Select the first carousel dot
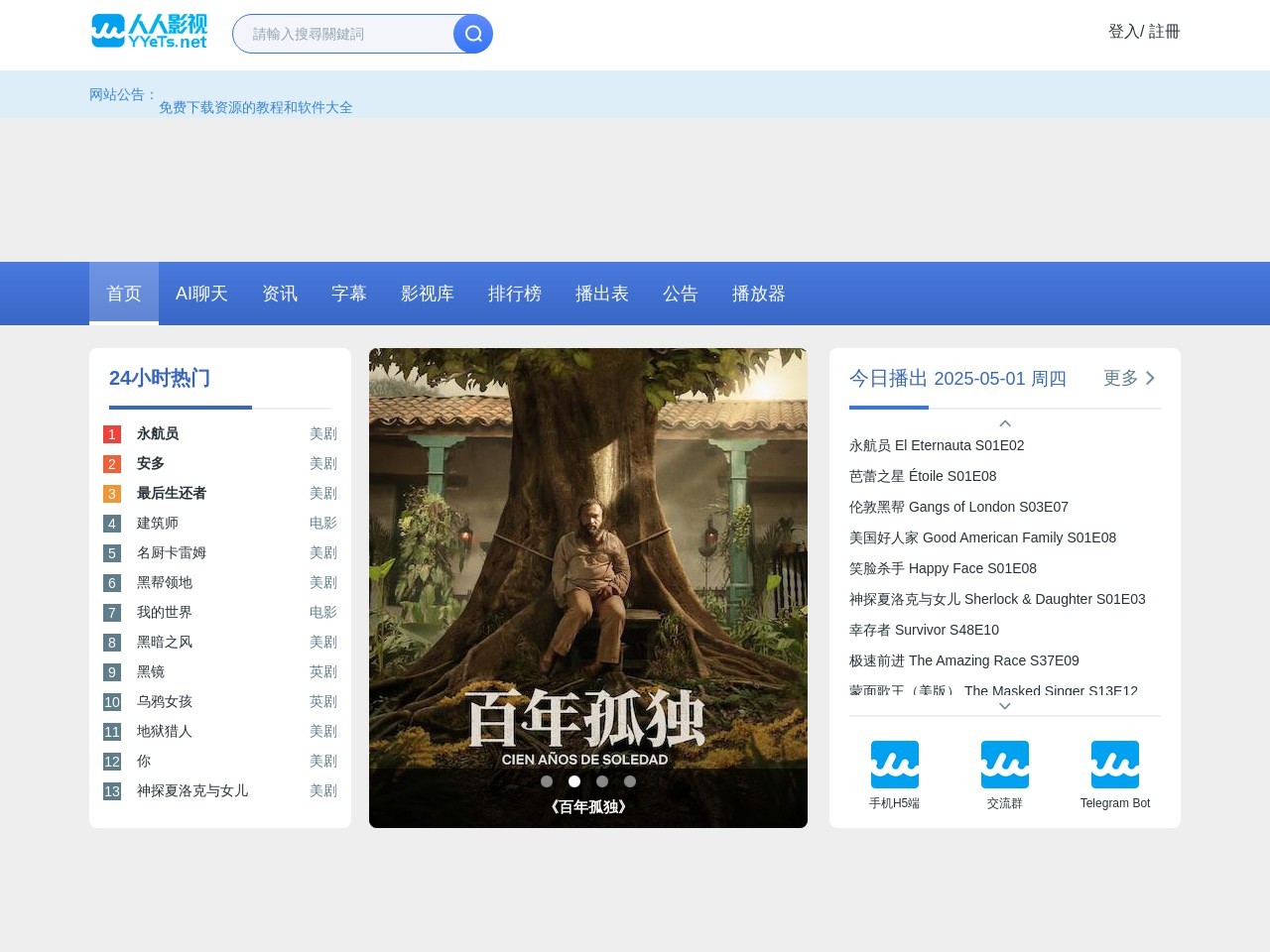This screenshot has height=952, width=1270. tap(547, 781)
